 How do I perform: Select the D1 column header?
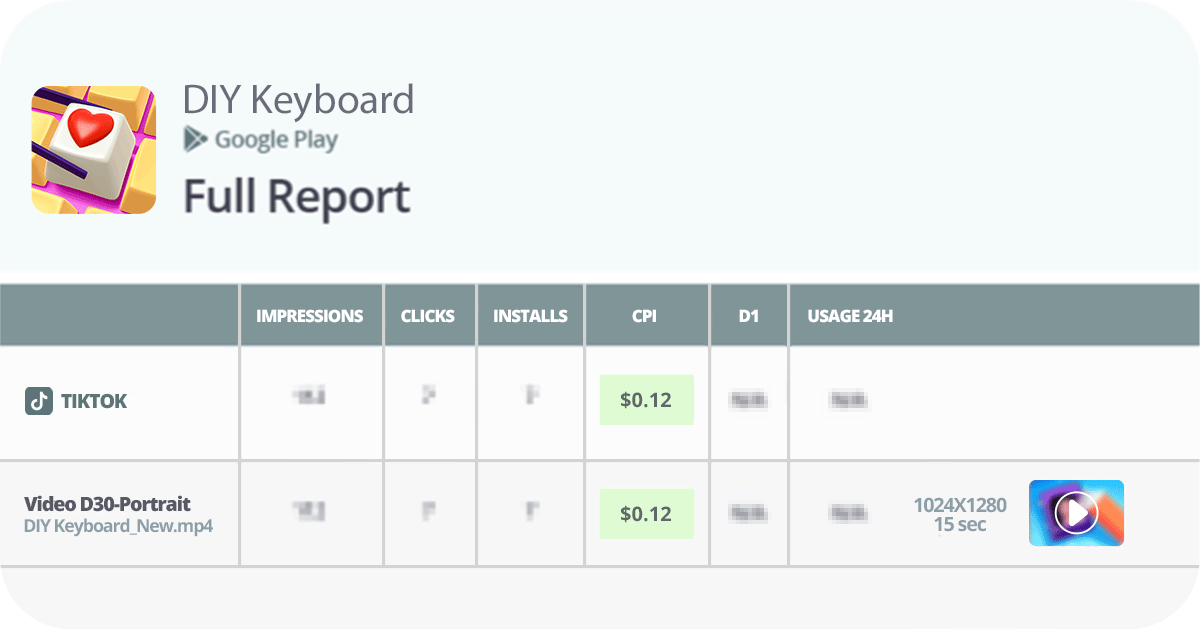point(749,316)
